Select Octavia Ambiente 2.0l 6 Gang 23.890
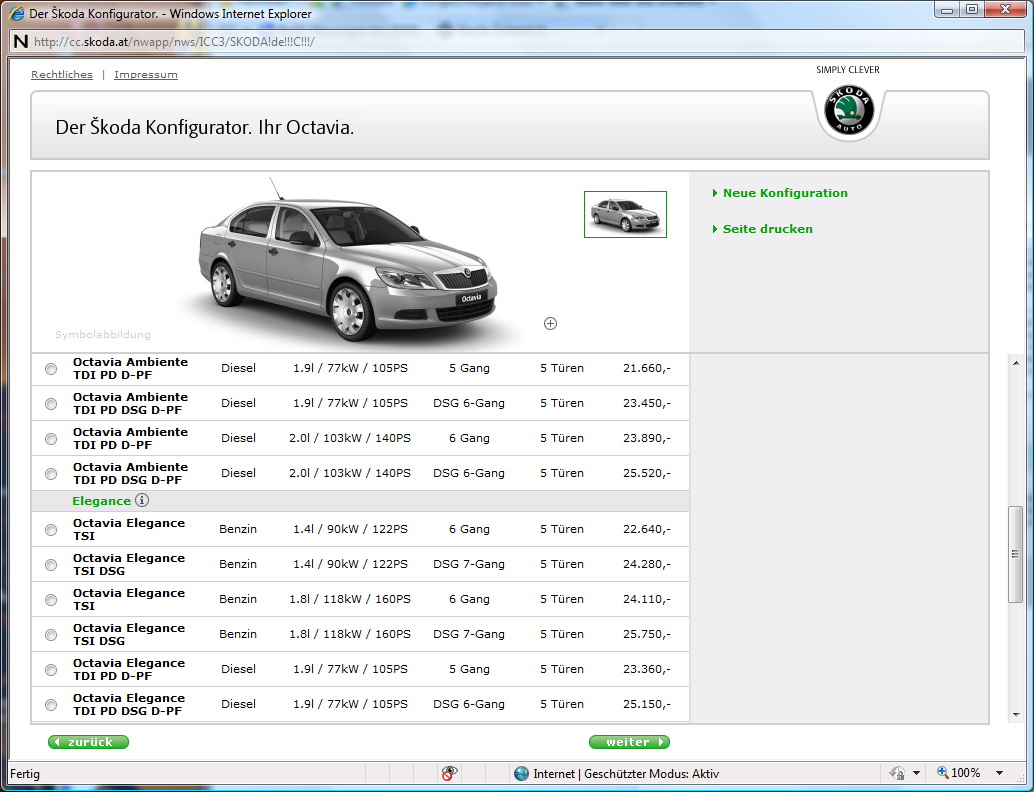 [51, 439]
